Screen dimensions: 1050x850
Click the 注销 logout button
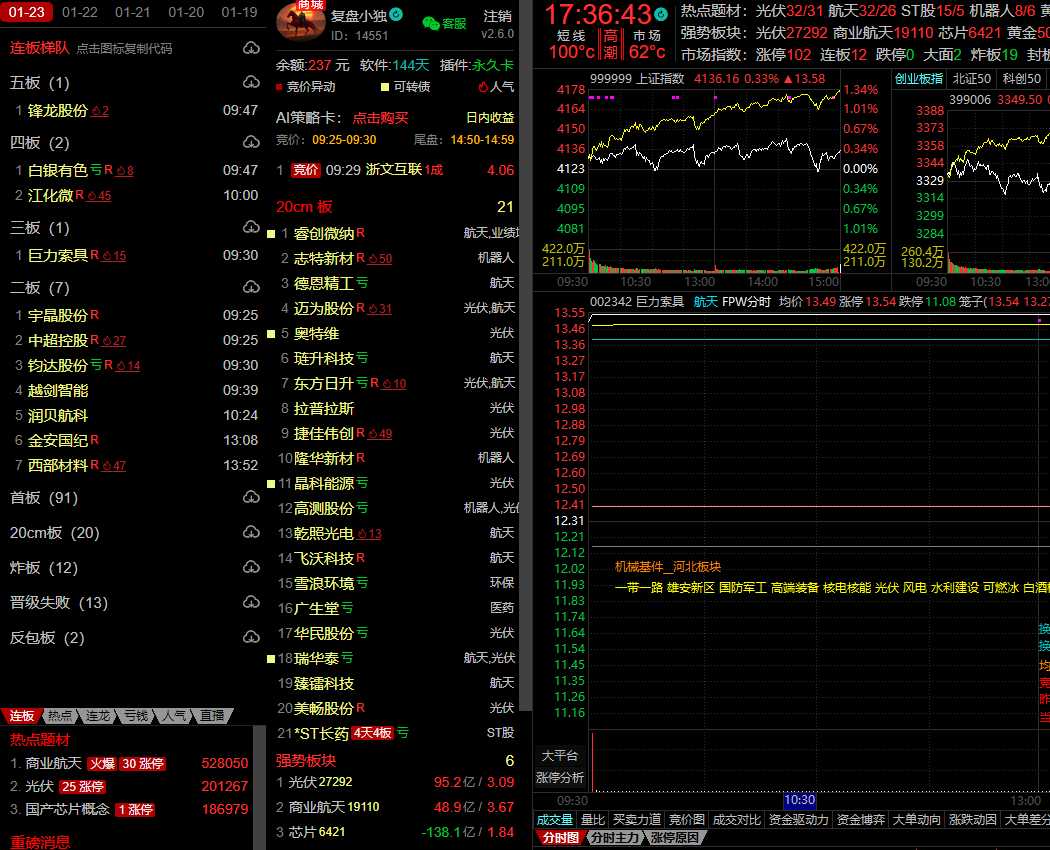coord(497,16)
